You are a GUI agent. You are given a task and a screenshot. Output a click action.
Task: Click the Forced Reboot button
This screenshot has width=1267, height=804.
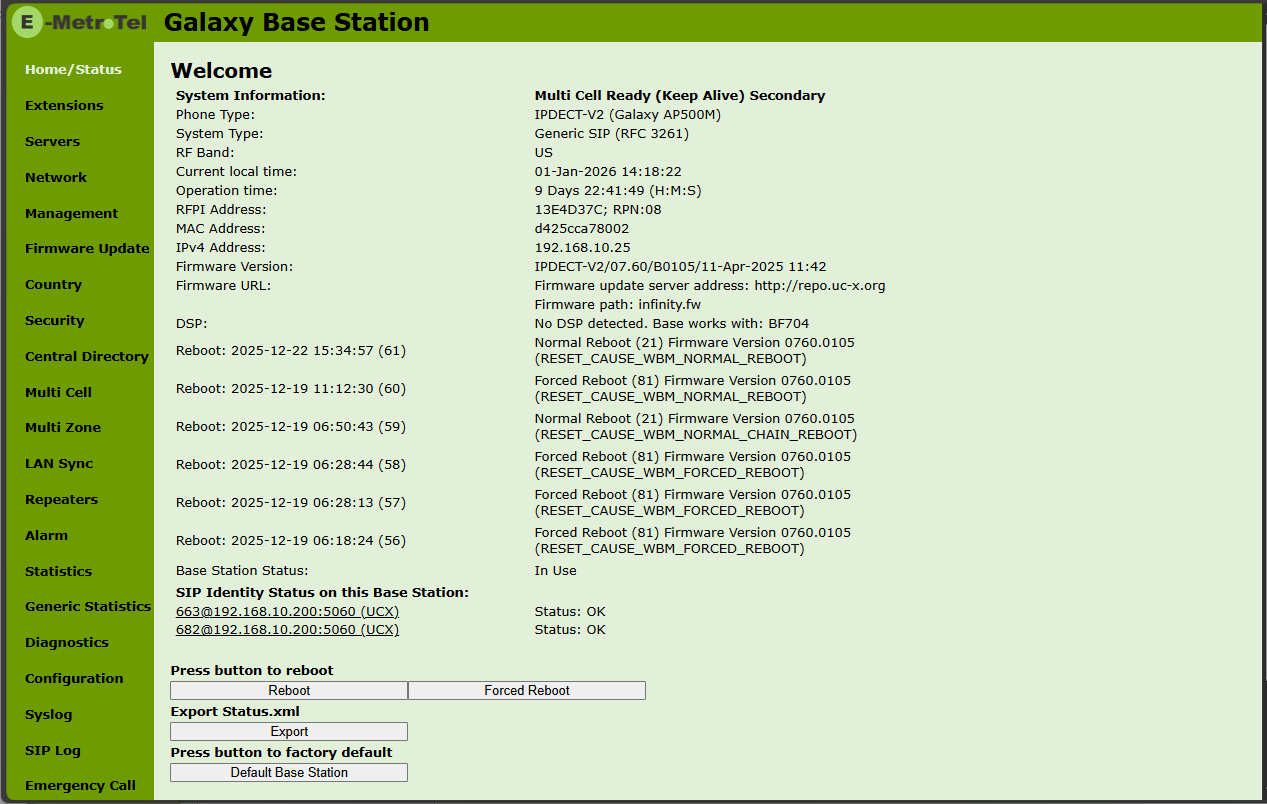coord(527,691)
